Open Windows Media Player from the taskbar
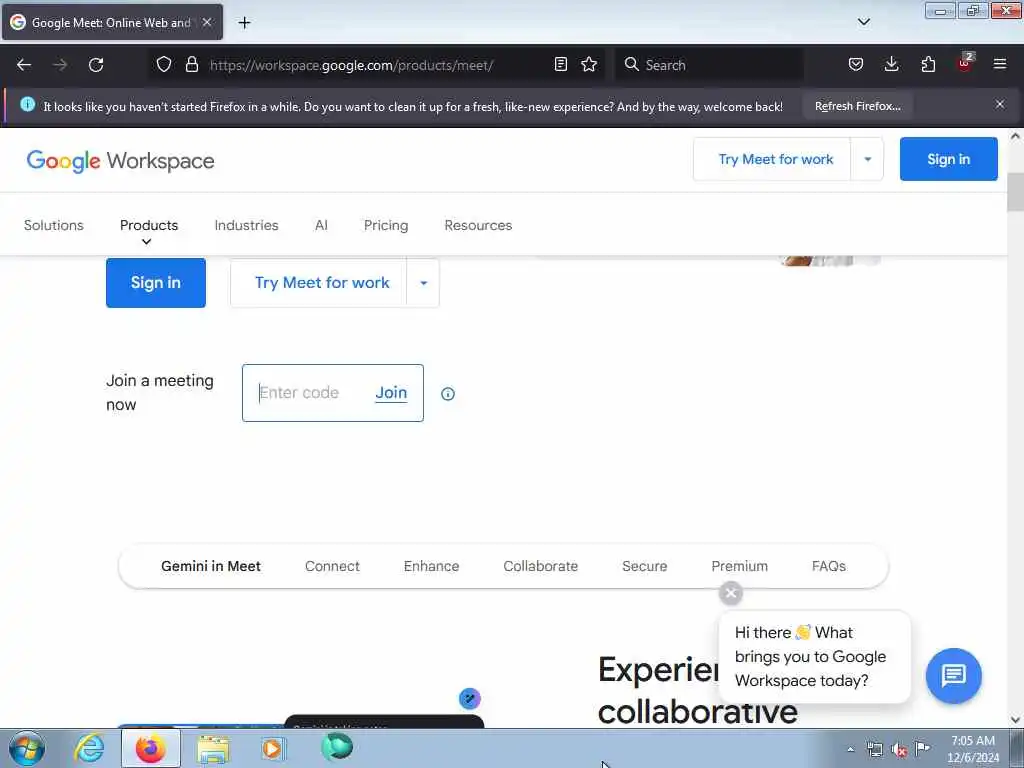 (272, 748)
